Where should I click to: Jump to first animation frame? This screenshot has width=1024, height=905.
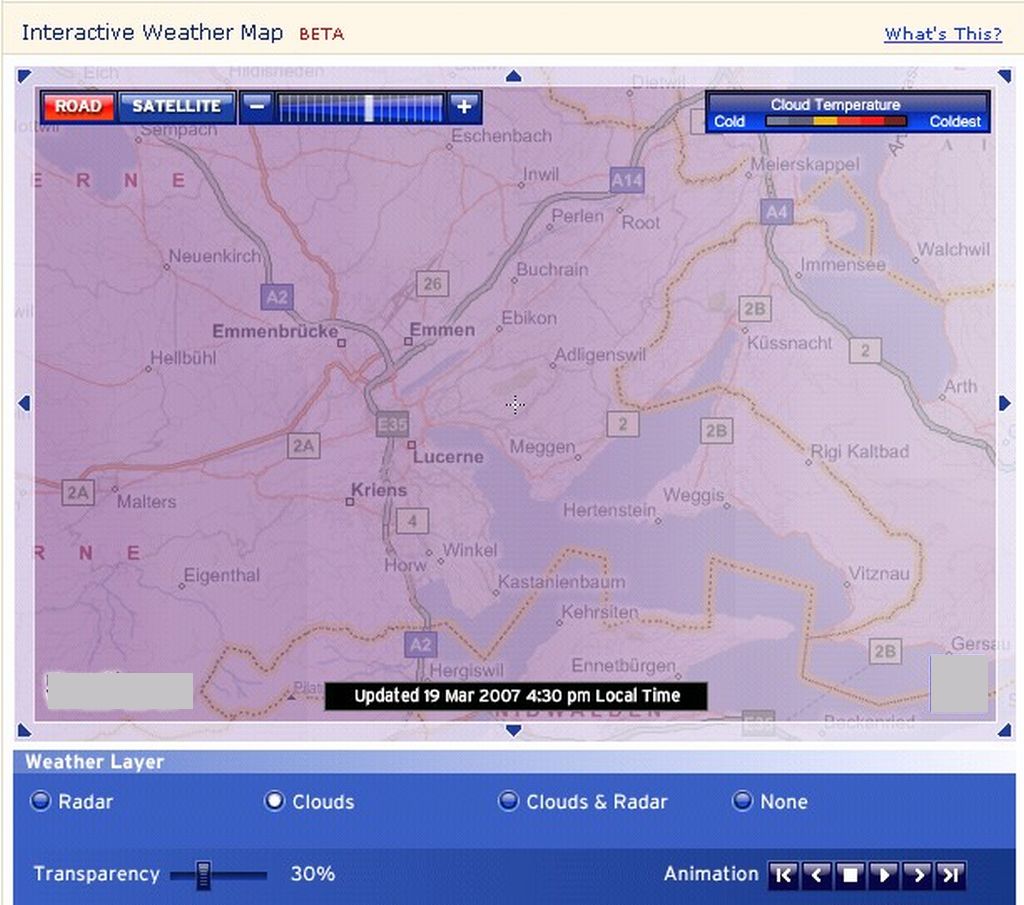(783, 876)
